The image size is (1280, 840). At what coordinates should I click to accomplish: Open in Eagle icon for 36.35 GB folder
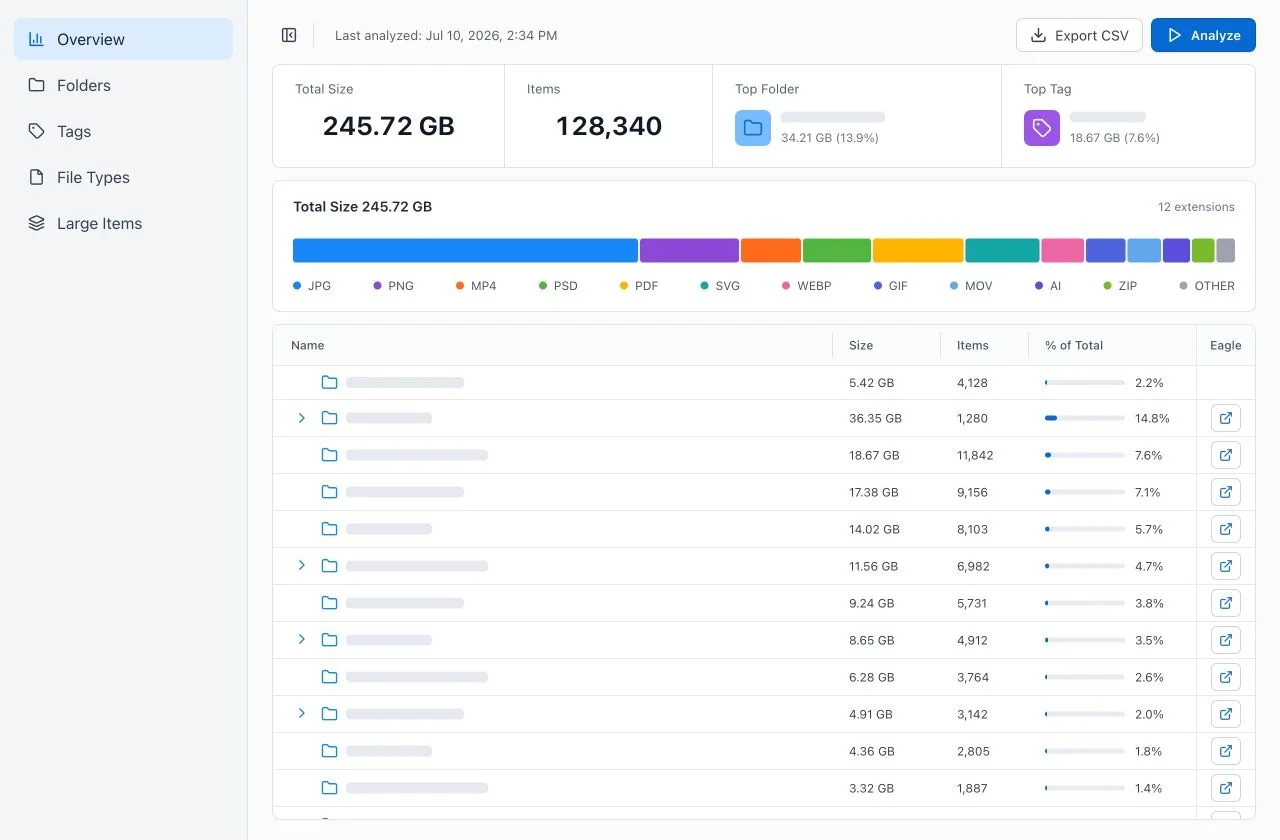(x=1226, y=418)
